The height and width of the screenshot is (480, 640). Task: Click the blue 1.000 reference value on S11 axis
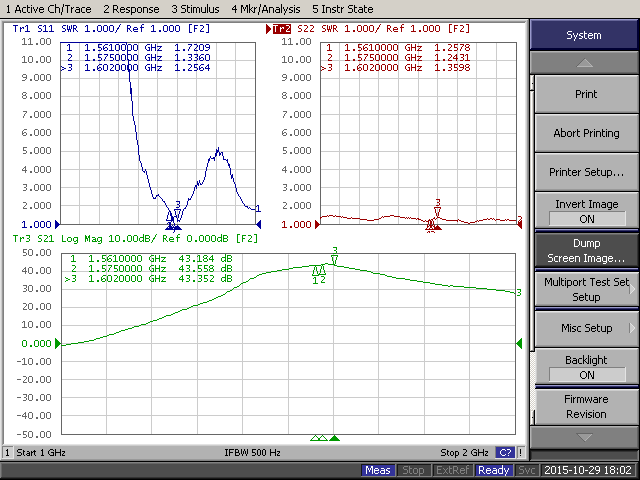pyautogui.click(x=36, y=224)
